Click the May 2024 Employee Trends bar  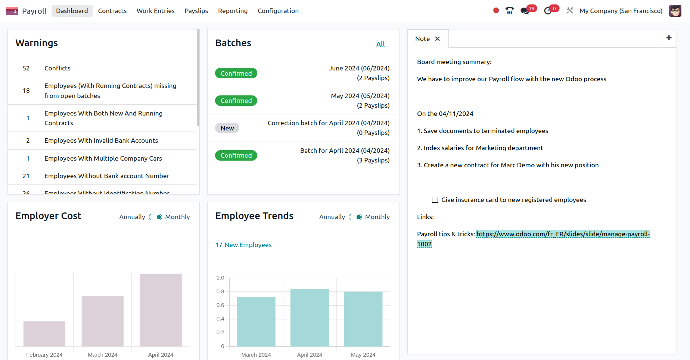pos(363,319)
